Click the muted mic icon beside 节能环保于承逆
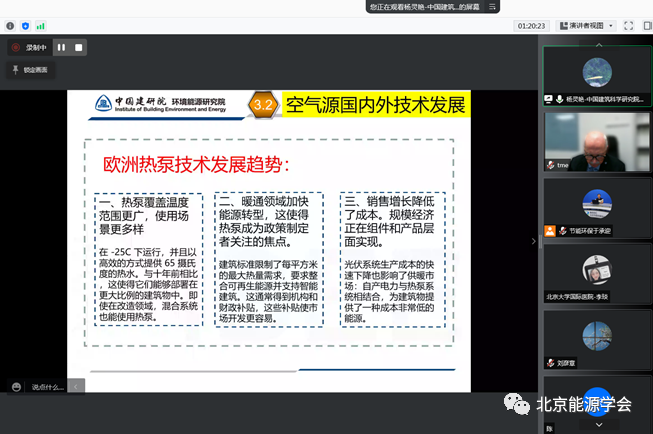This screenshot has width=653, height=434. click(x=563, y=231)
